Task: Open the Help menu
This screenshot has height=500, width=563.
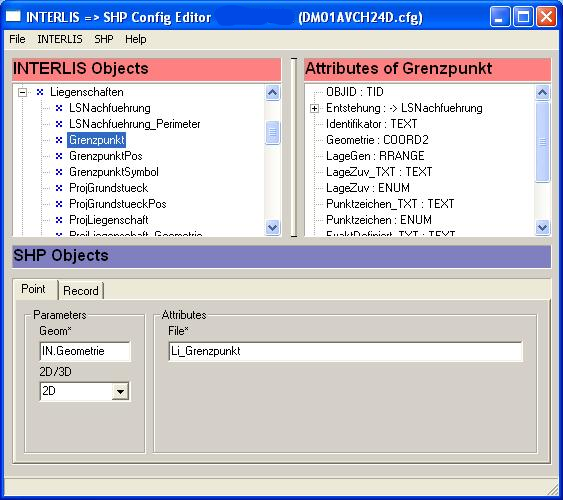Action: (135, 39)
